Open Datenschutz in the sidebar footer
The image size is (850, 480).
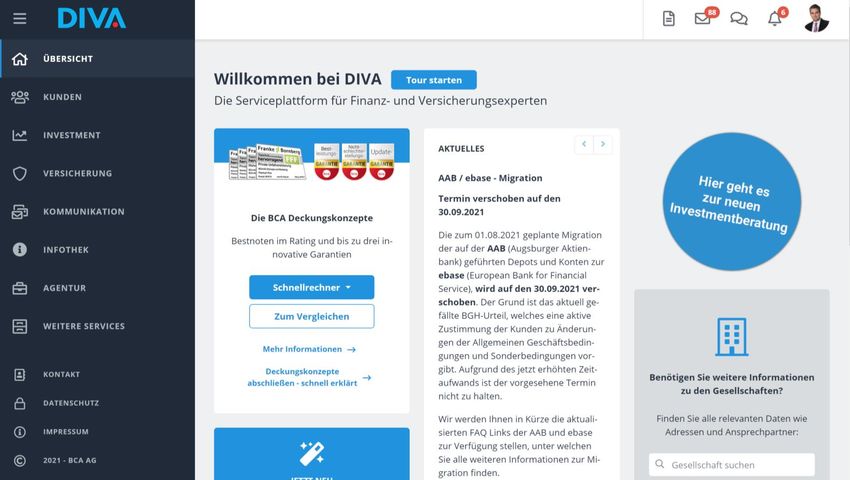(71, 403)
